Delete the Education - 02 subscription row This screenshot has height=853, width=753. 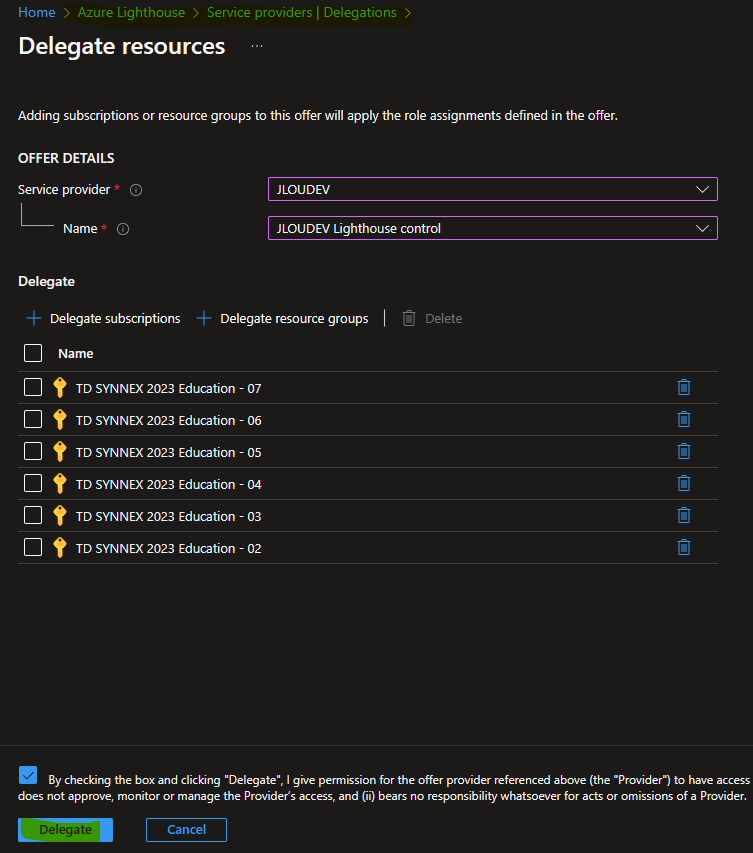point(684,547)
